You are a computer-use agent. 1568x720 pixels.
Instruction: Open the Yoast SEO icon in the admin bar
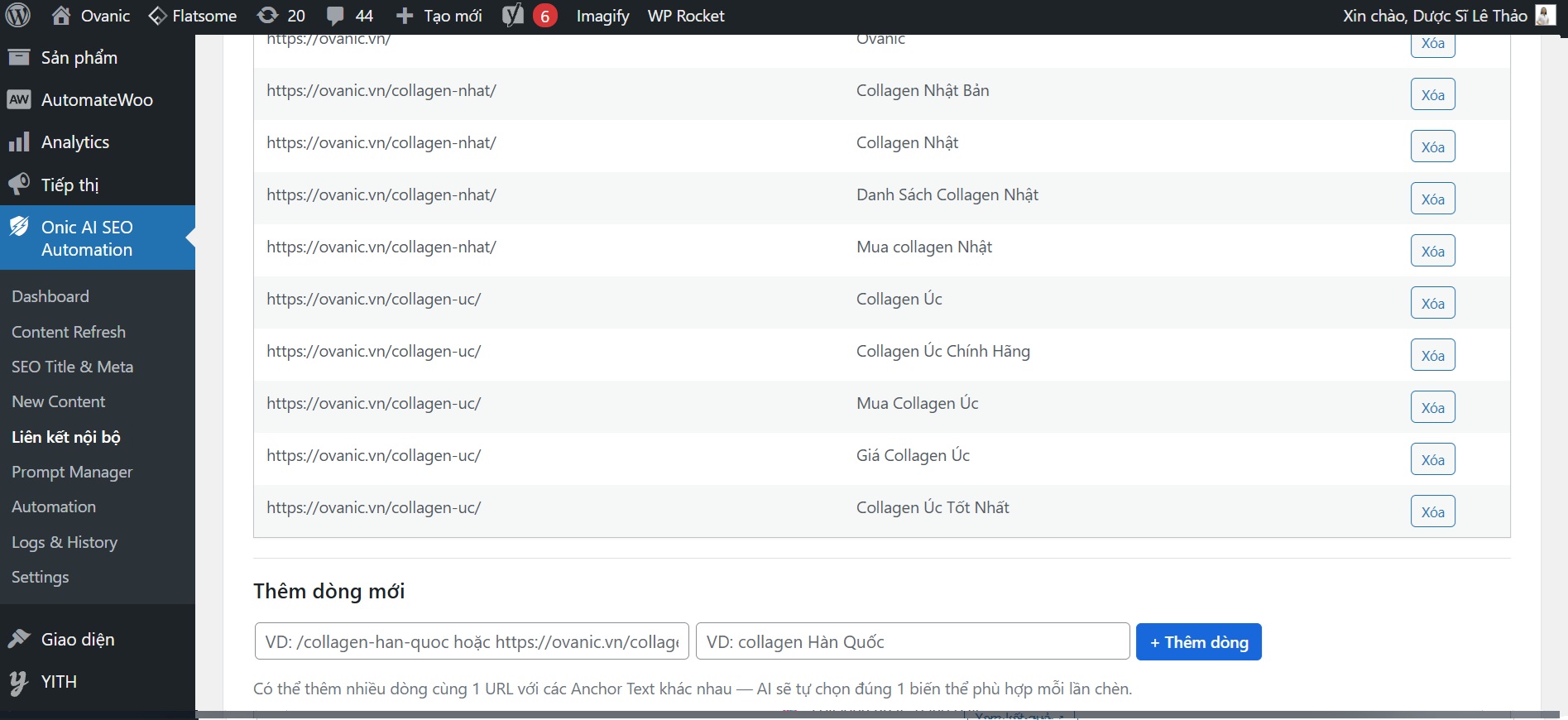[x=513, y=16]
